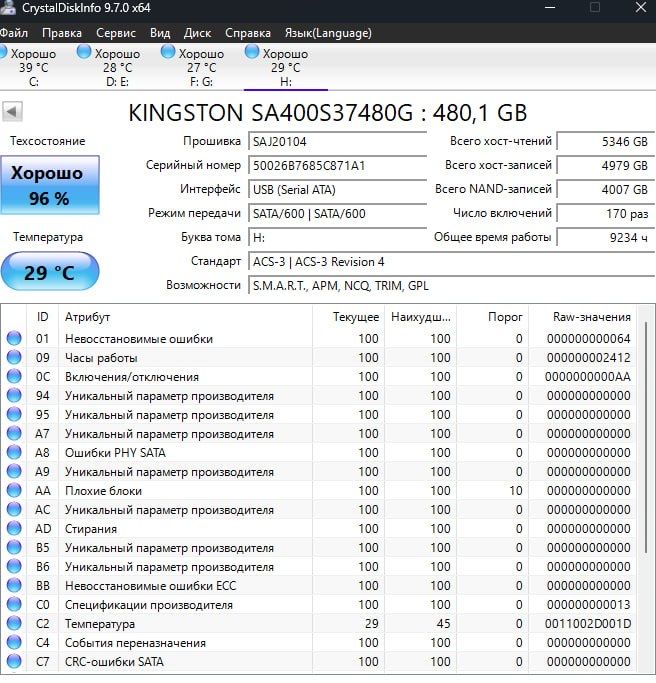Viewport: 656px width, 683px height.
Task: Click status orb of attribute 95 row
Action: pos(14,414)
